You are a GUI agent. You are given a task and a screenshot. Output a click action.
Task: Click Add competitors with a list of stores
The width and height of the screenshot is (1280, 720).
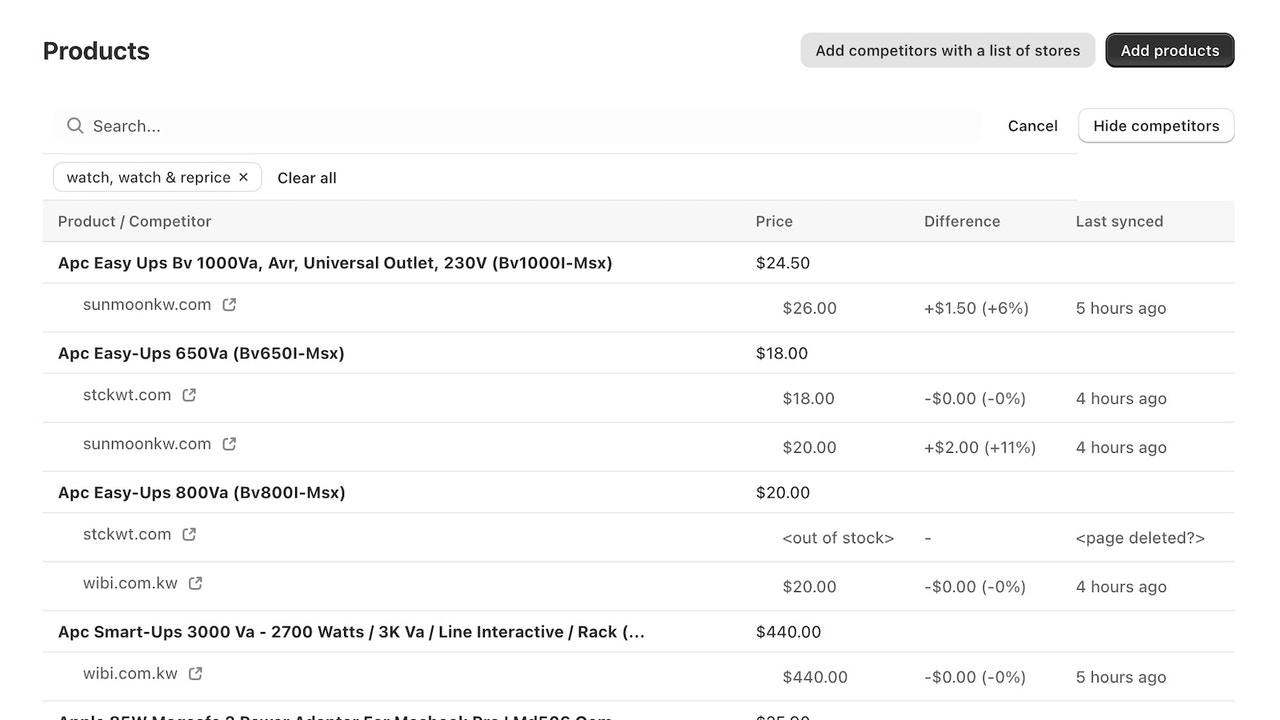coord(948,51)
